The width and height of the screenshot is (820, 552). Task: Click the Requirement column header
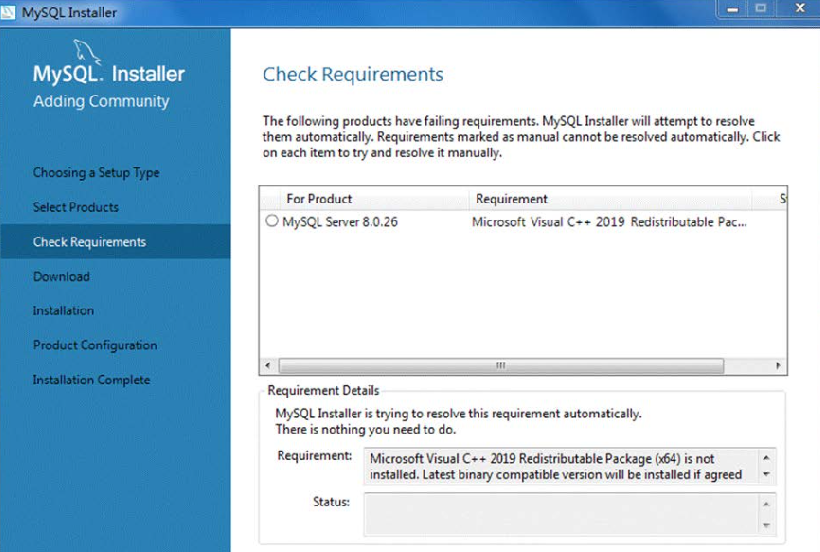[610, 199]
